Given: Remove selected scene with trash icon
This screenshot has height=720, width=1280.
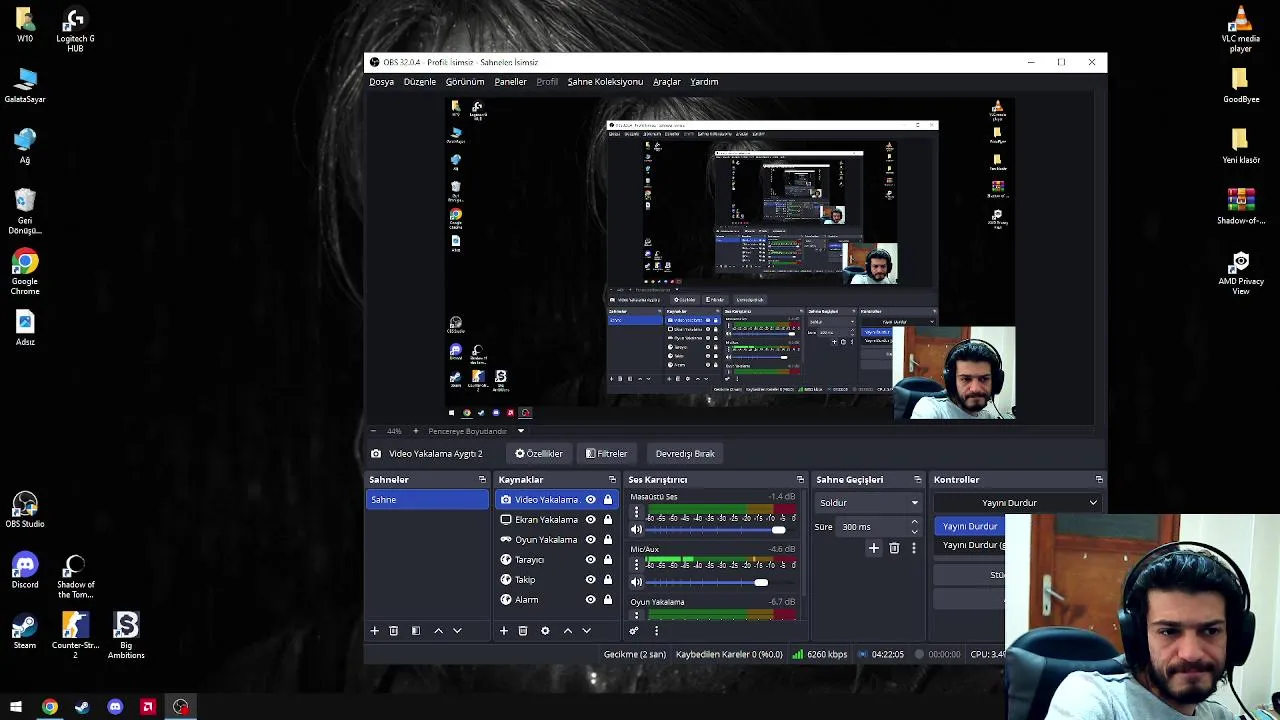Looking at the screenshot, I should point(393,631).
